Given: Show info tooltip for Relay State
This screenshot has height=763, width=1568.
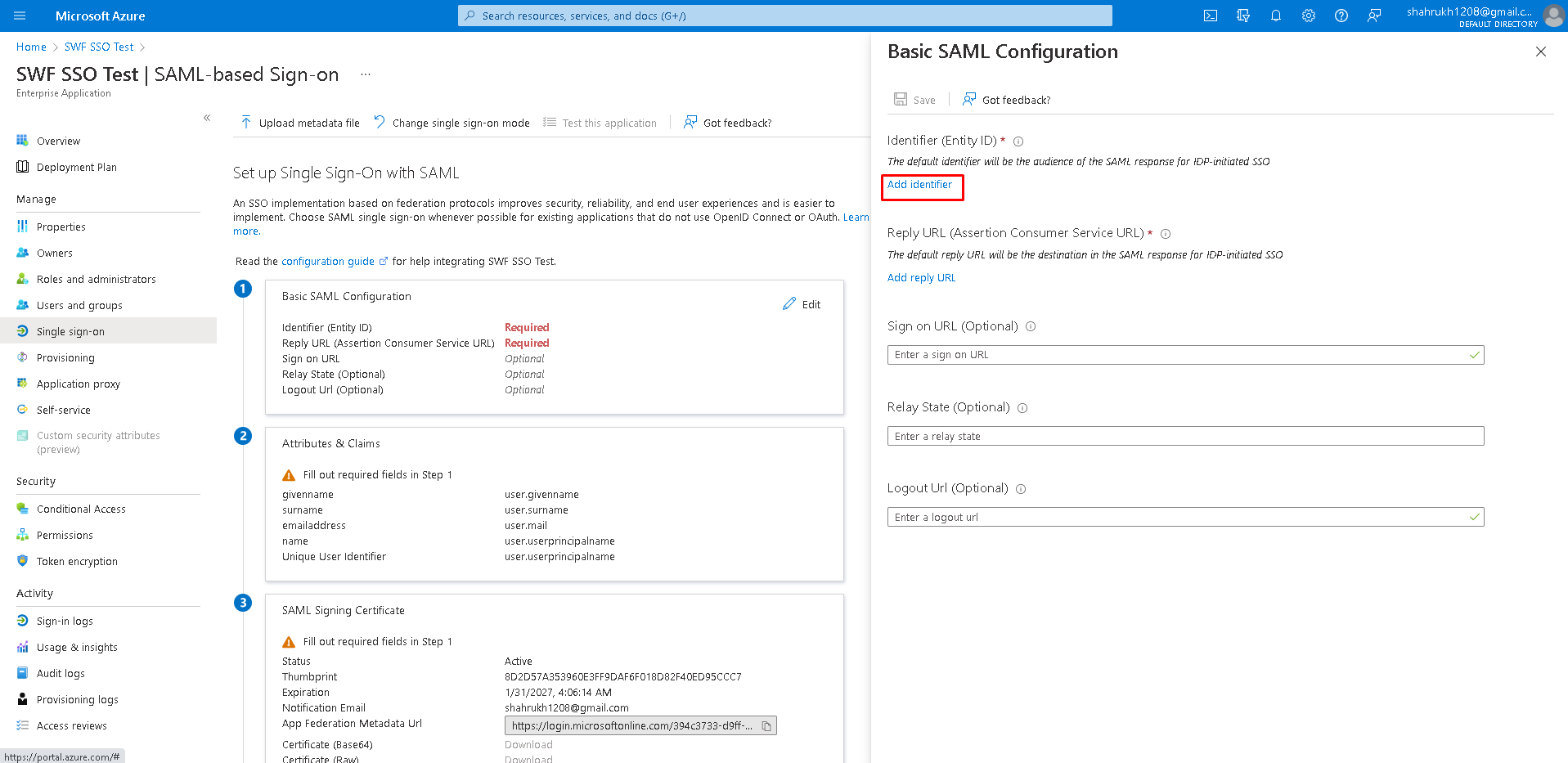Looking at the screenshot, I should [1022, 408].
